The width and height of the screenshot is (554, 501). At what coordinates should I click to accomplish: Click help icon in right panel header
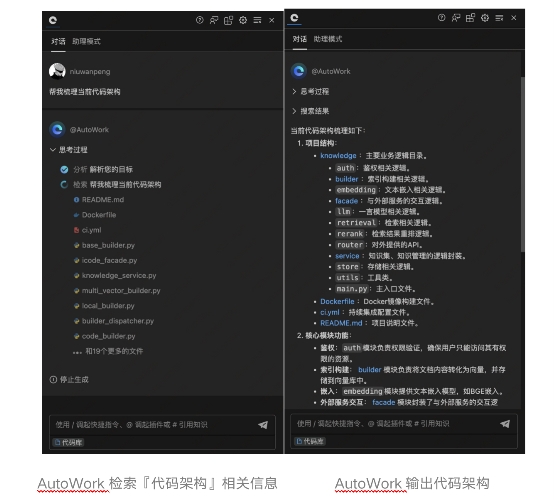point(441,18)
